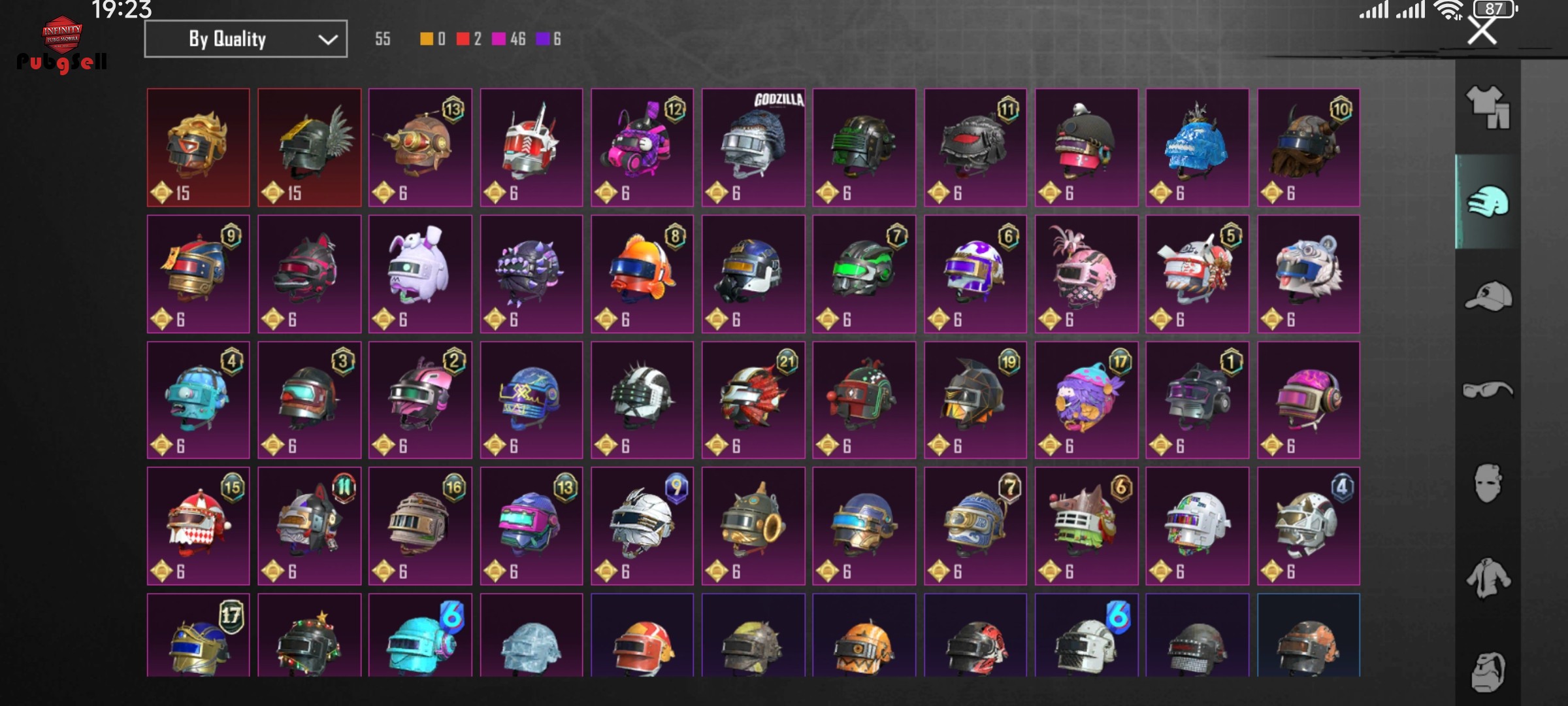The height and width of the screenshot is (706, 1568).
Task: Open the sunglasses eyewear category
Action: tap(1488, 390)
